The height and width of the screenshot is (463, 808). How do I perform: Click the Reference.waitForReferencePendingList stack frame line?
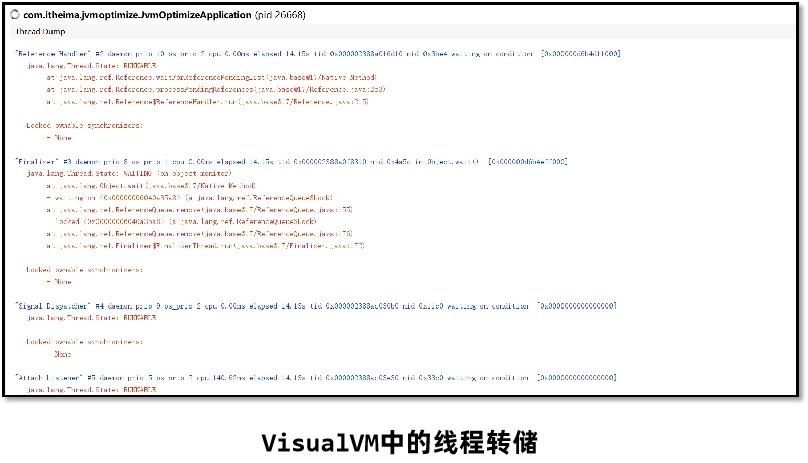(x=211, y=78)
